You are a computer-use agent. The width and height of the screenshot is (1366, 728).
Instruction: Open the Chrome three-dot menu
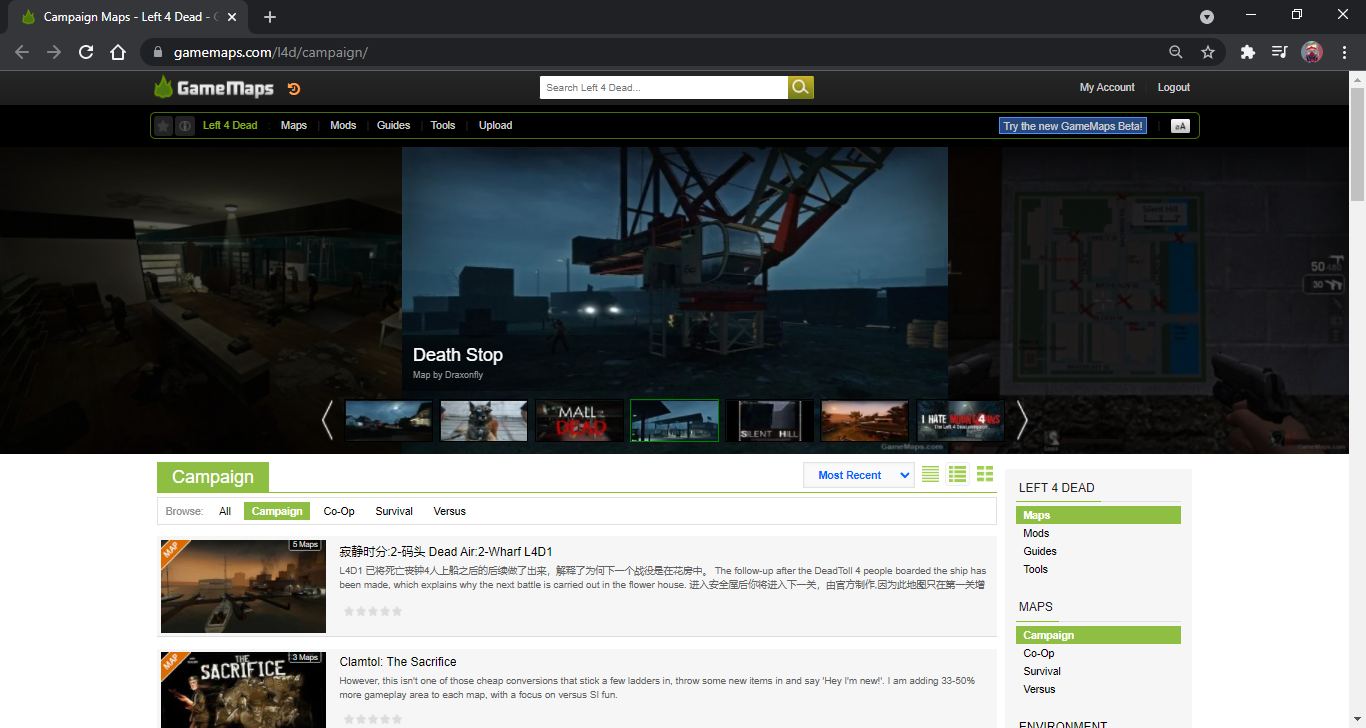pos(1345,52)
